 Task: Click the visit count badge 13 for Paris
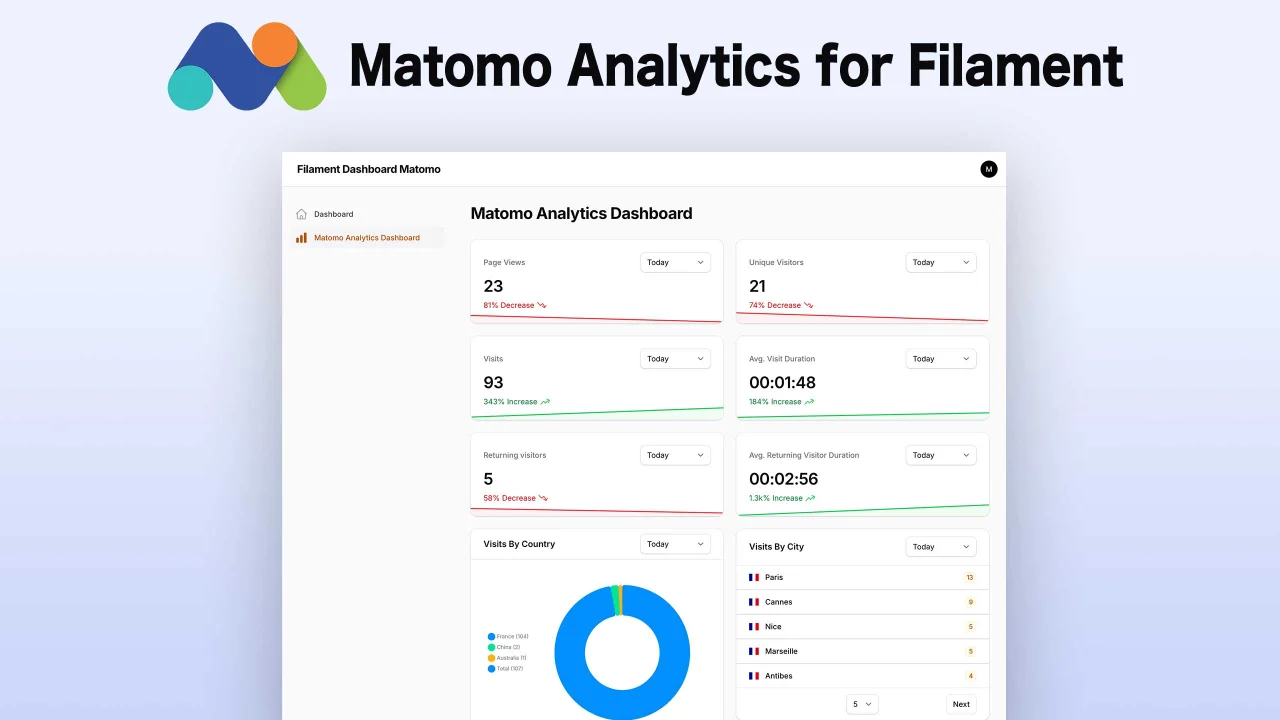969,577
